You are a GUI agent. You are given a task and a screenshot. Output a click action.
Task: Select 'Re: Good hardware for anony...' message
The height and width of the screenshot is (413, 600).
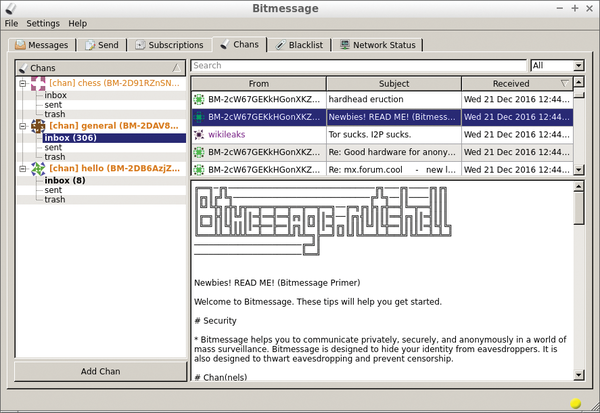tap(392, 152)
